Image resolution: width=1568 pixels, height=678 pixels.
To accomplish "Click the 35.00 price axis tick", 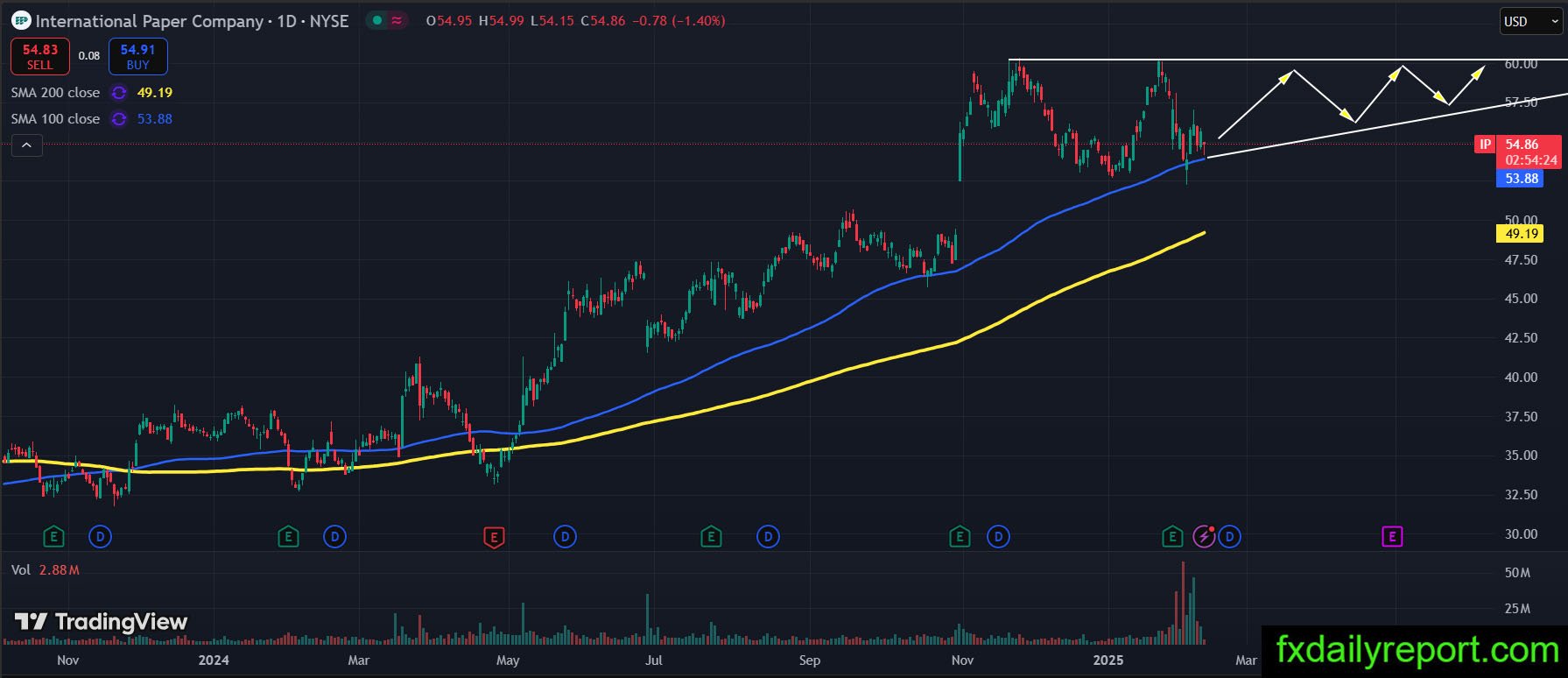I will pyautogui.click(x=1521, y=456).
